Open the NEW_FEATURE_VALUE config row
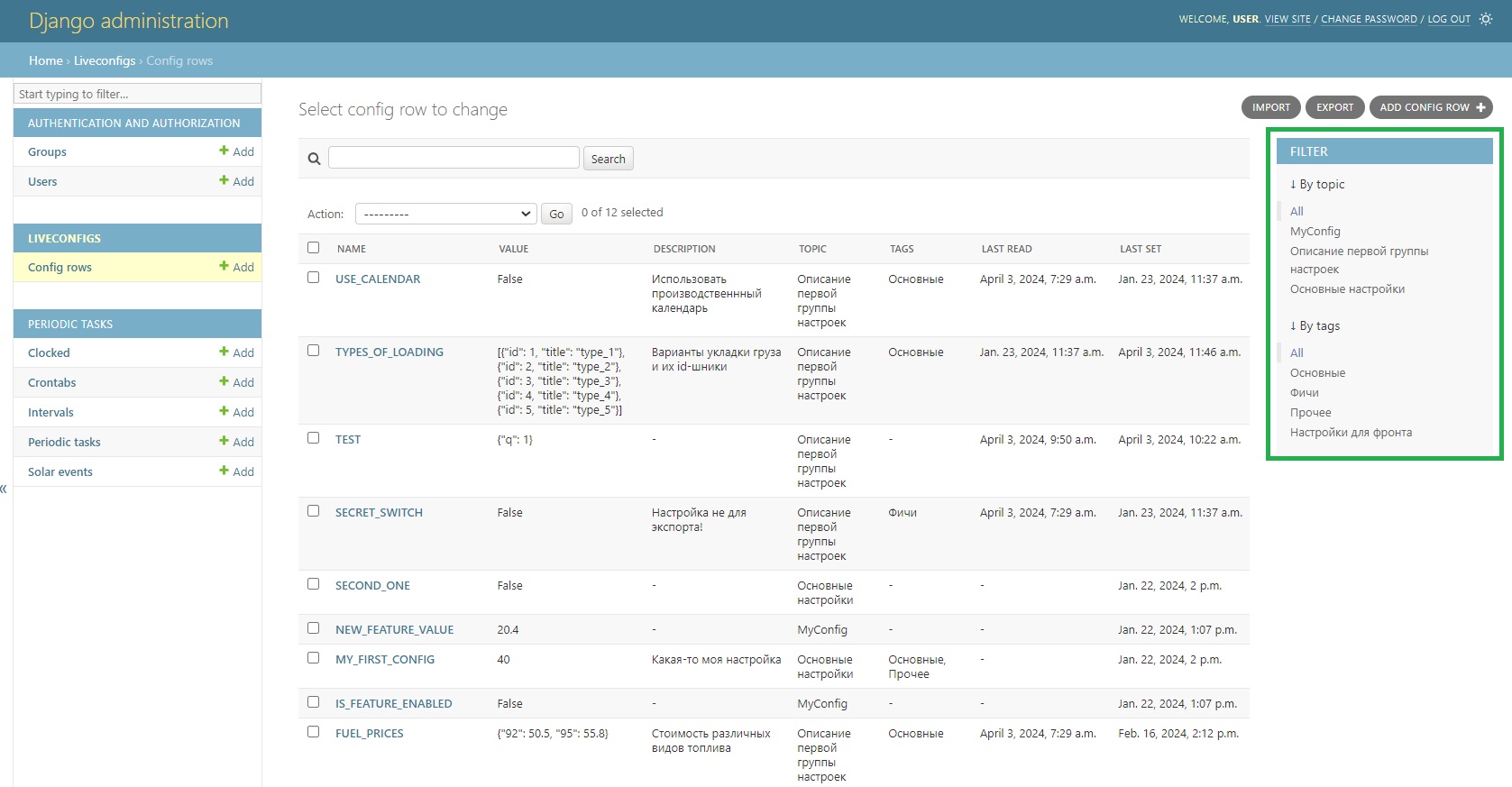 click(394, 629)
